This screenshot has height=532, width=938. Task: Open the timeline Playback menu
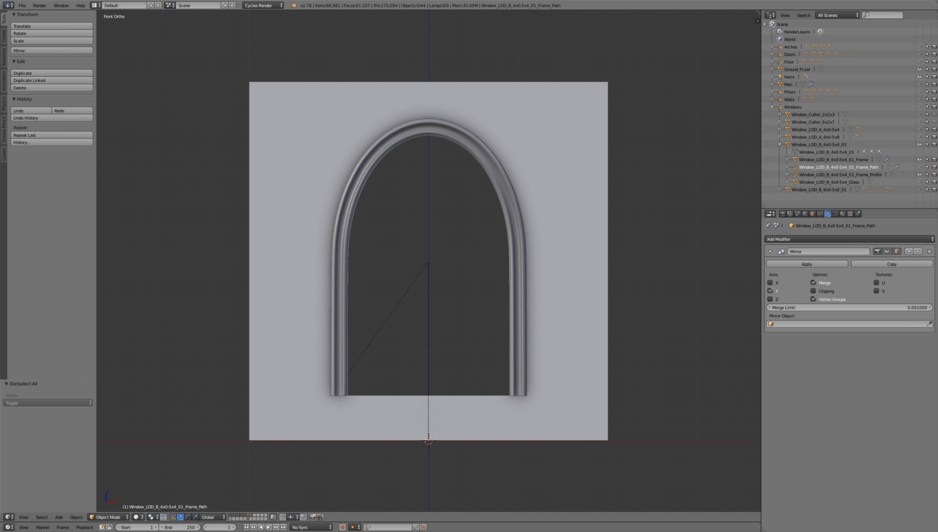[x=84, y=527]
